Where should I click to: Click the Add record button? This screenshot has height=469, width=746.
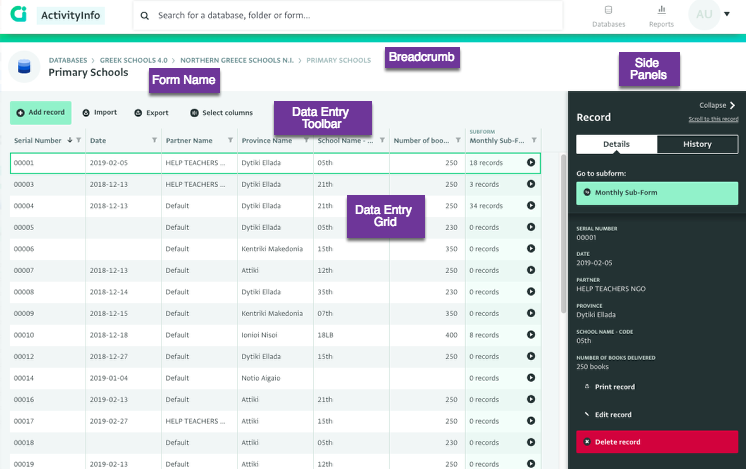[x=41, y=113]
